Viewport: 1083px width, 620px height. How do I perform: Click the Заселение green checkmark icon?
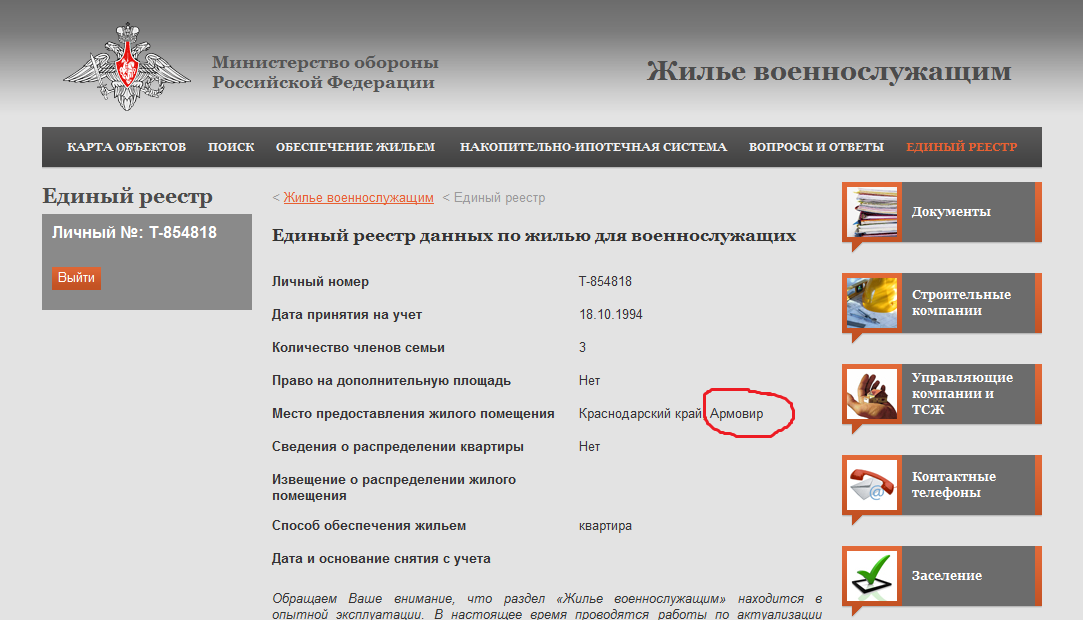pos(872,576)
